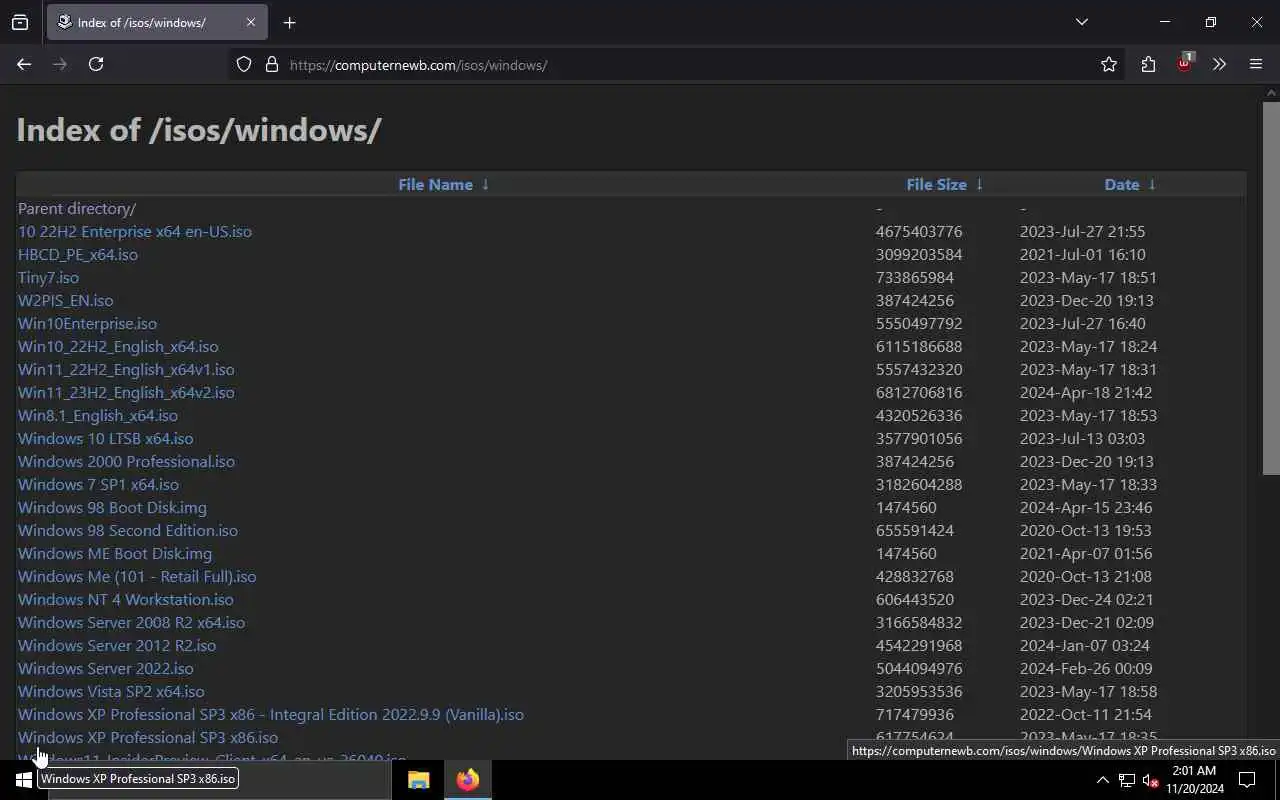Click the network tray icon

pos(1126,780)
